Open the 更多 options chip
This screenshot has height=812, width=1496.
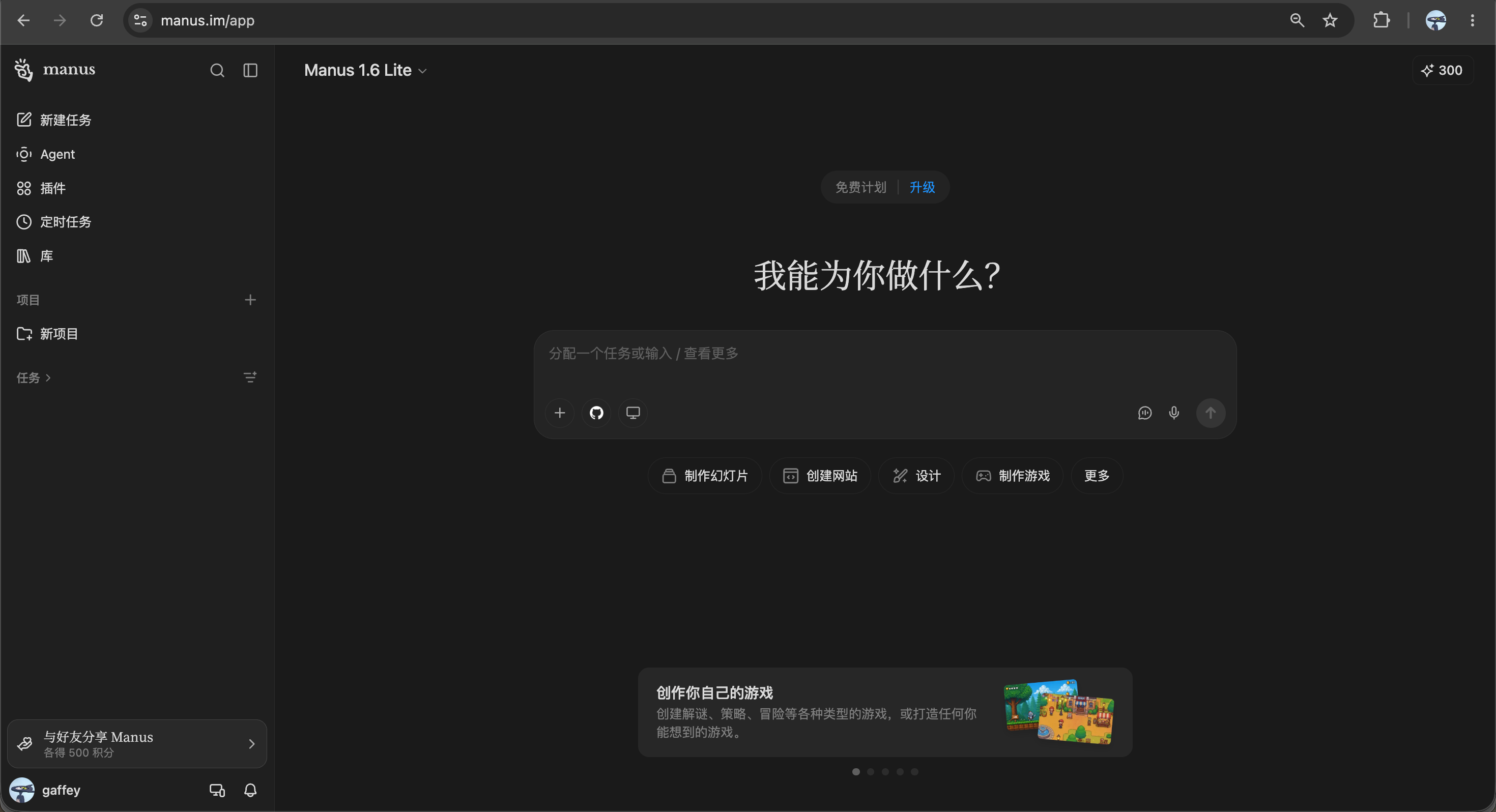coord(1097,476)
